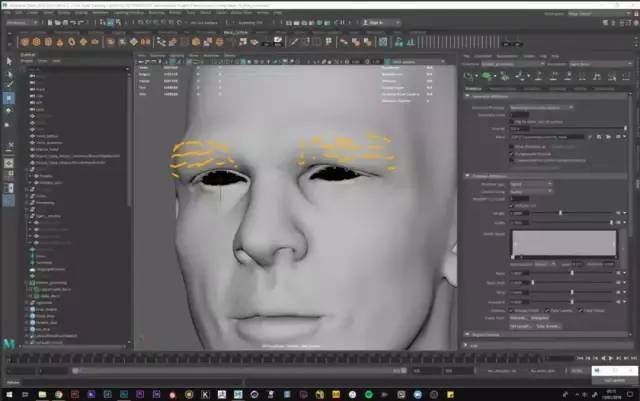Open the Description dropdown in XGen
The height and width of the screenshot is (401, 640).
coord(600,64)
